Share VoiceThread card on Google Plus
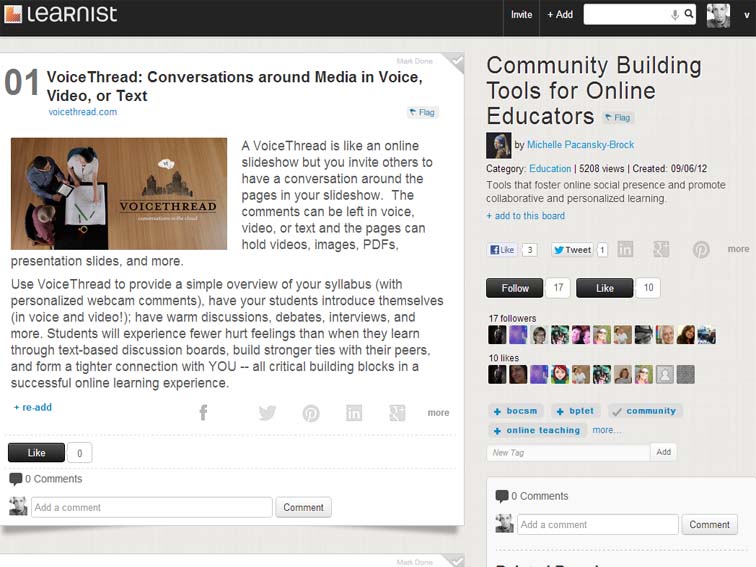This screenshot has height=567, width=756. tap(397, 413)
